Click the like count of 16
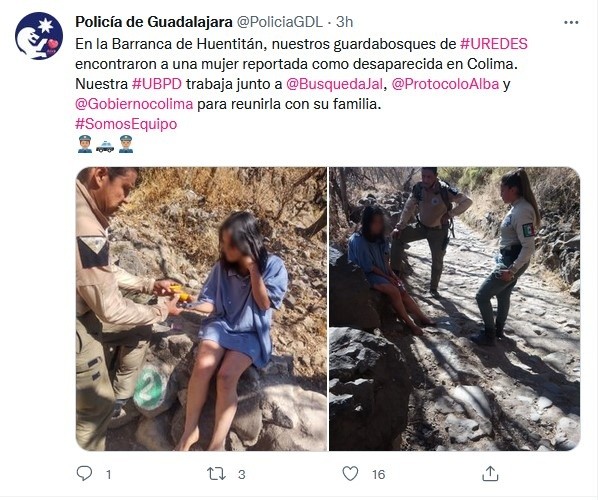 [x=378, y=474]
